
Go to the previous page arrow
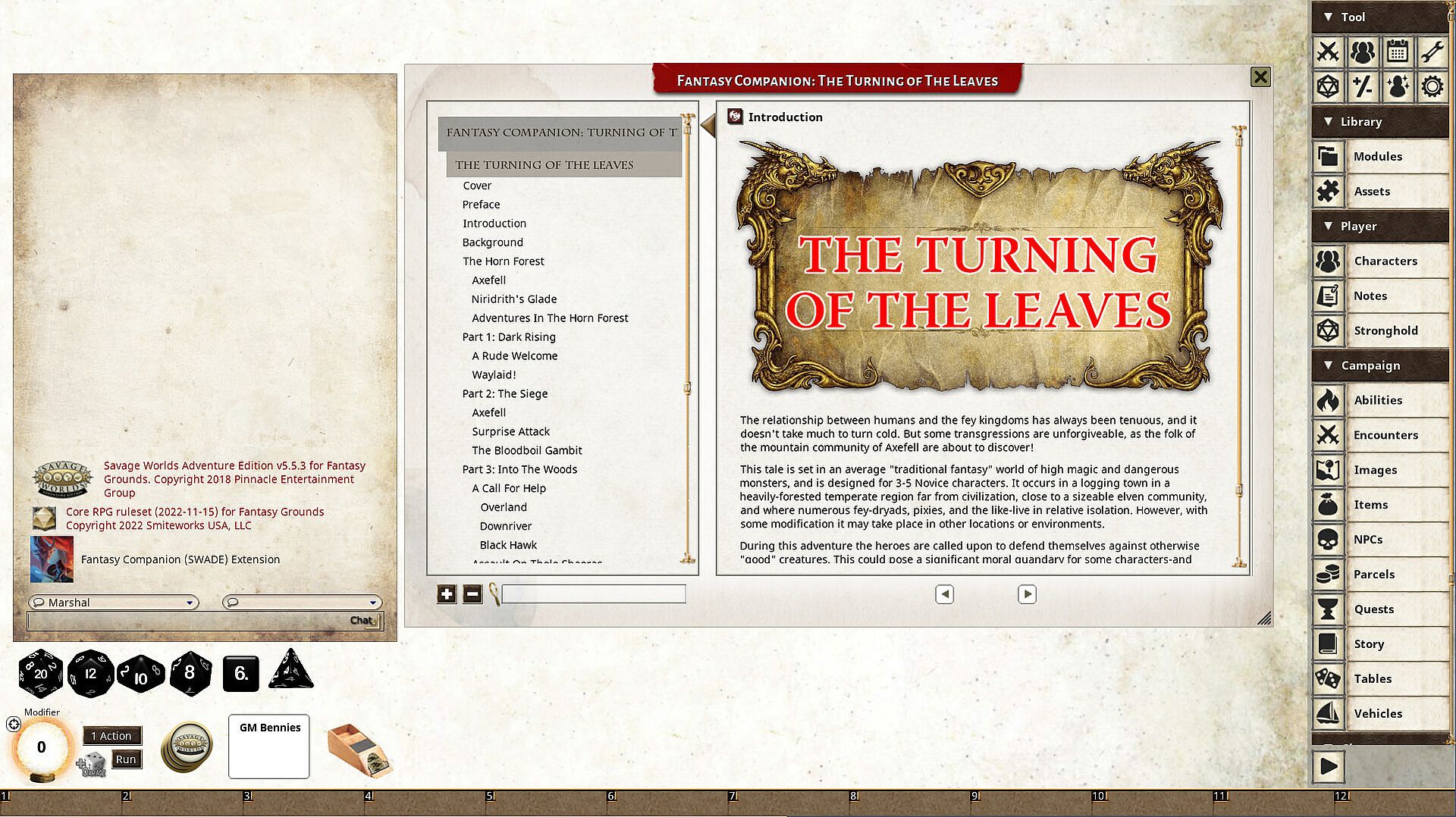tap(944, 594)
